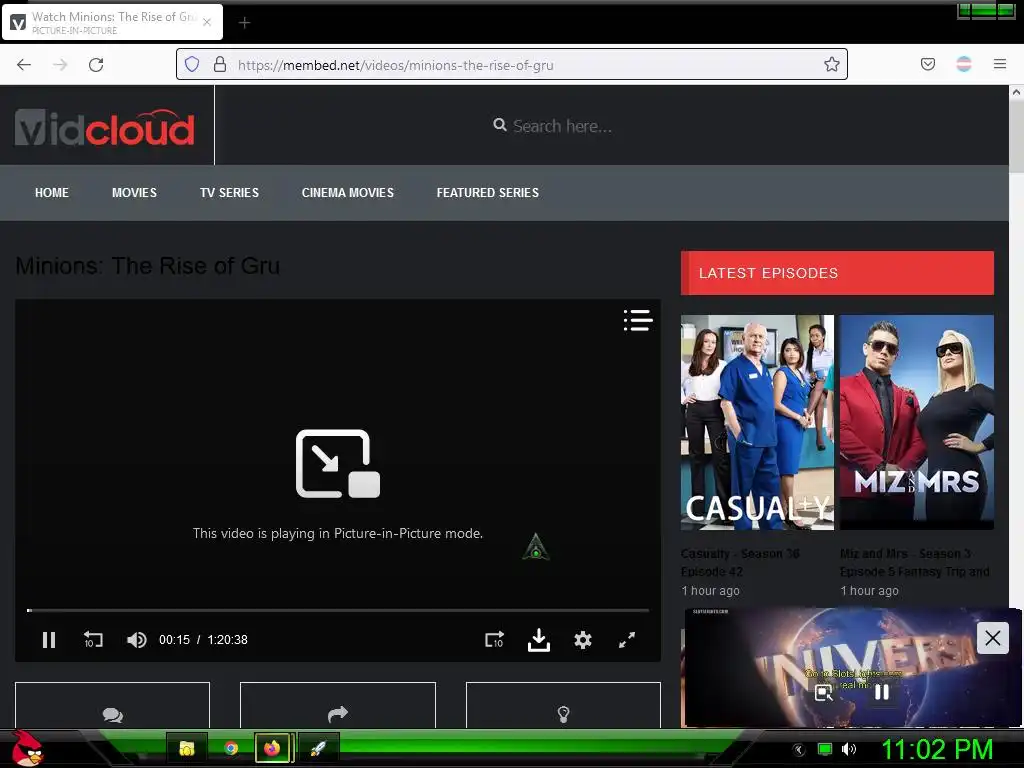
Task: Click the LATEST EPISODES header
Action: point(837,273)
